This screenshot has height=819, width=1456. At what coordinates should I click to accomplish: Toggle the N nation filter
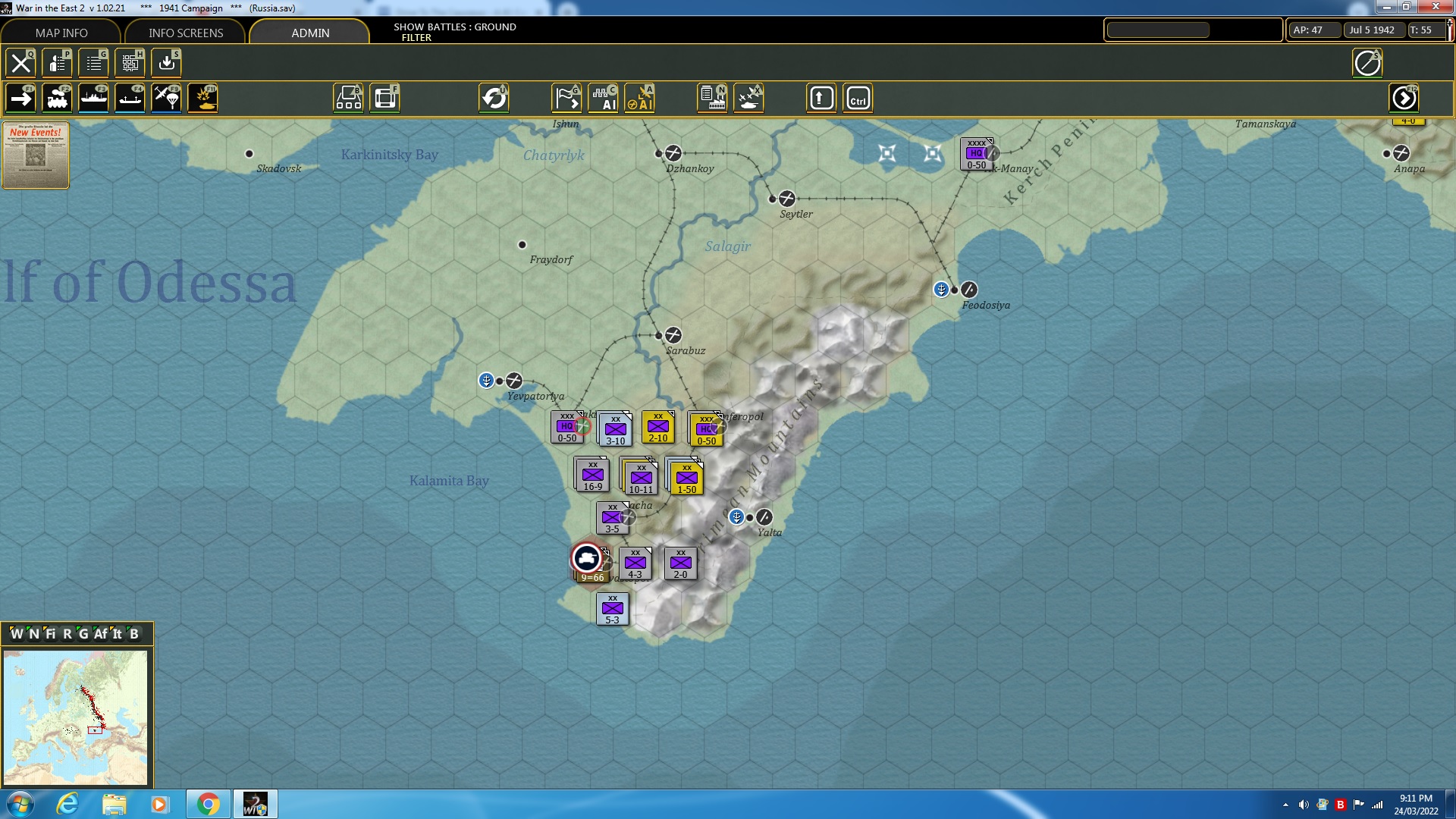[x=34, y=634]
